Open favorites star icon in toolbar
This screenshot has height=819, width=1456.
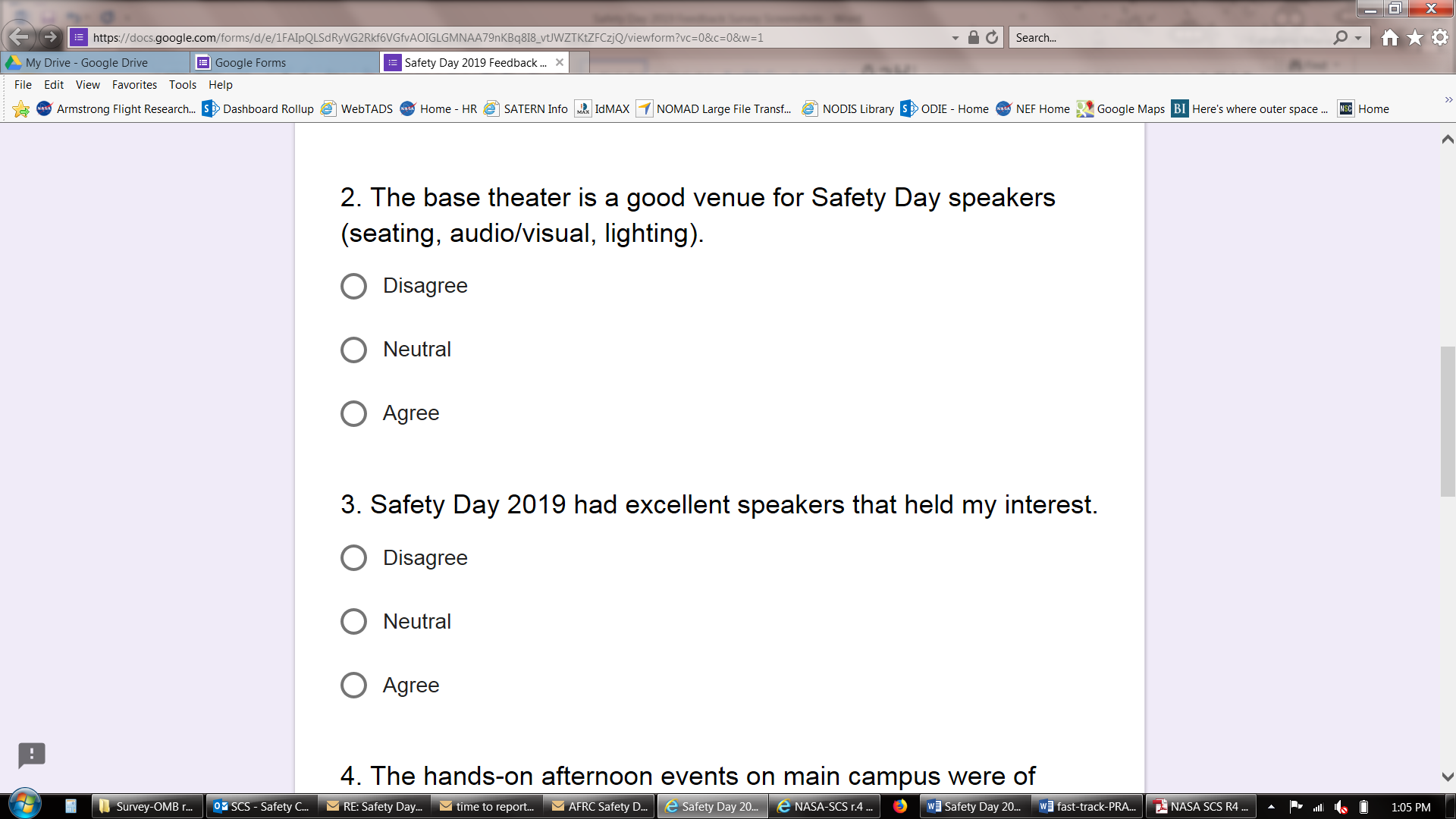1415,37
